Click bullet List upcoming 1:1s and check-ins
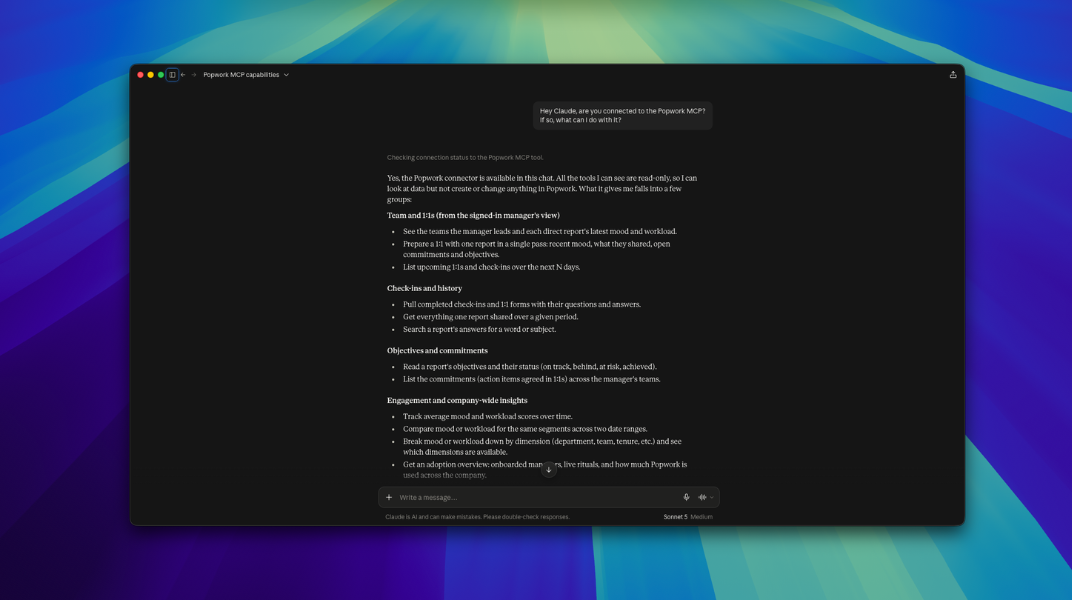This screenshot has width=1072, height=600. coord(491,267)
